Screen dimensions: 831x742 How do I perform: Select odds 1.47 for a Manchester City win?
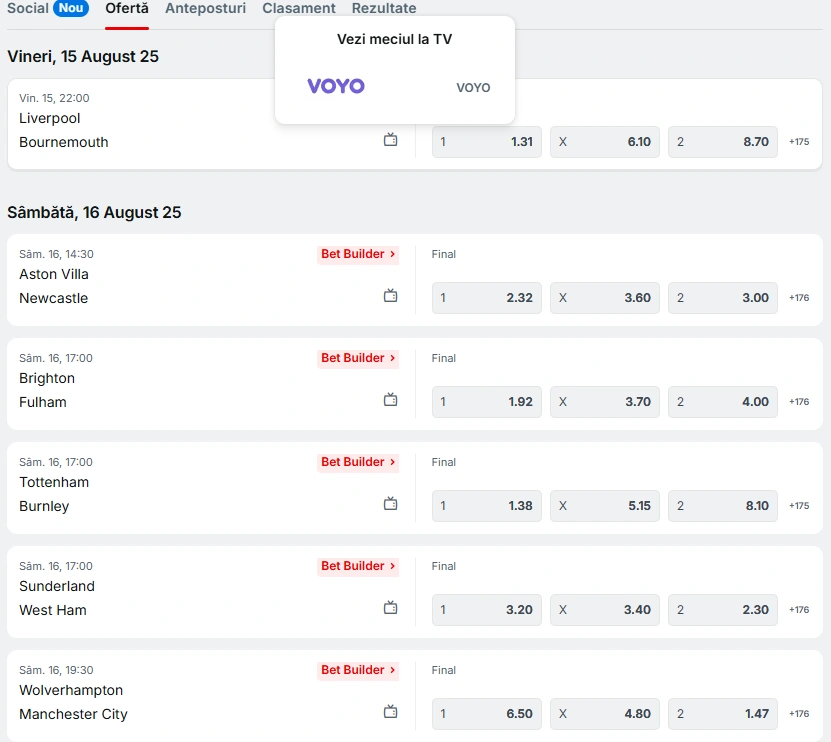[x=723, y=714]
